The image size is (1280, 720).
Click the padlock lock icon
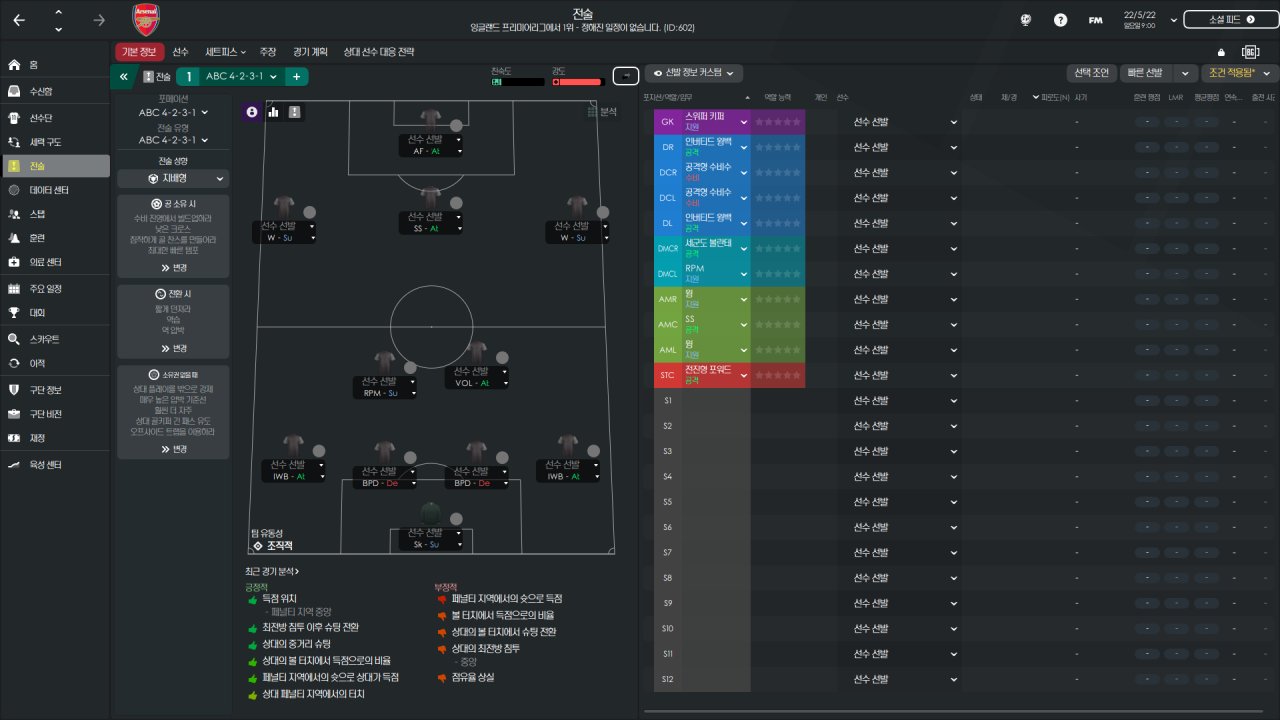click(1221, 52)
